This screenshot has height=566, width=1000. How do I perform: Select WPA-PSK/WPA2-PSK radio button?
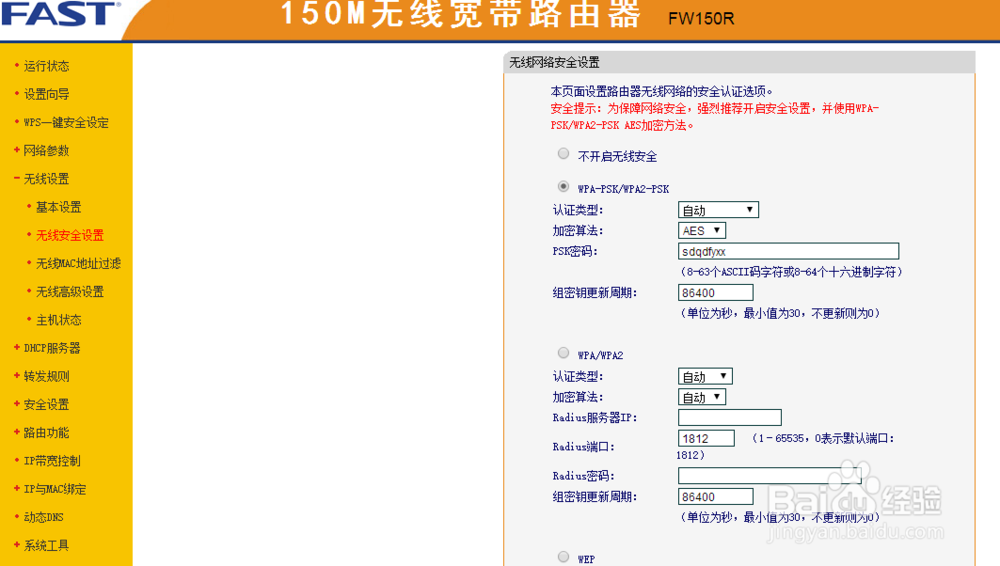(x=563, y=186)
